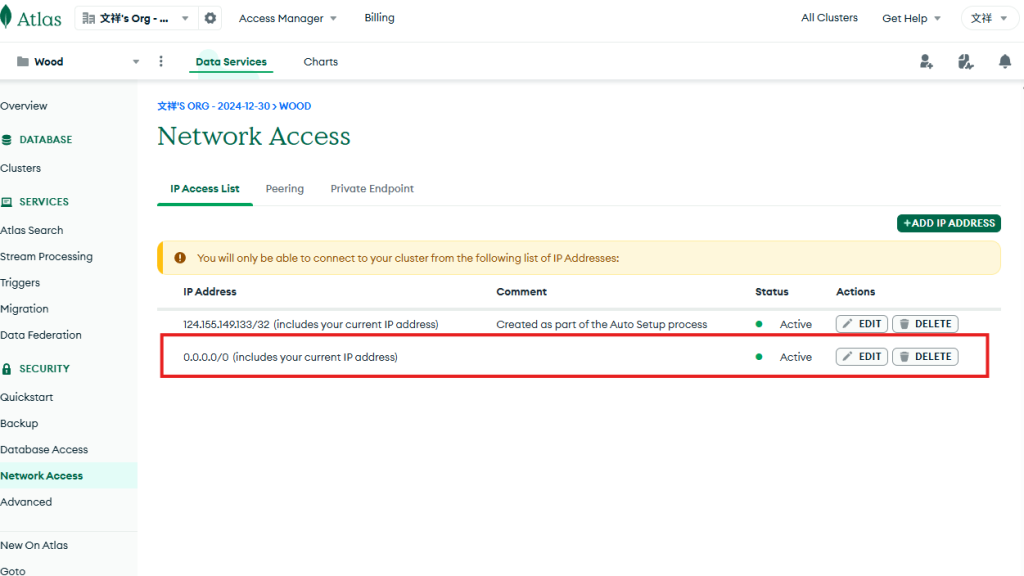Image resolution: width=1024 pixels, height=576 pixels.
Task: Expand the Access Manager menu
Action: pyautogui.click(x=287, y=18)
